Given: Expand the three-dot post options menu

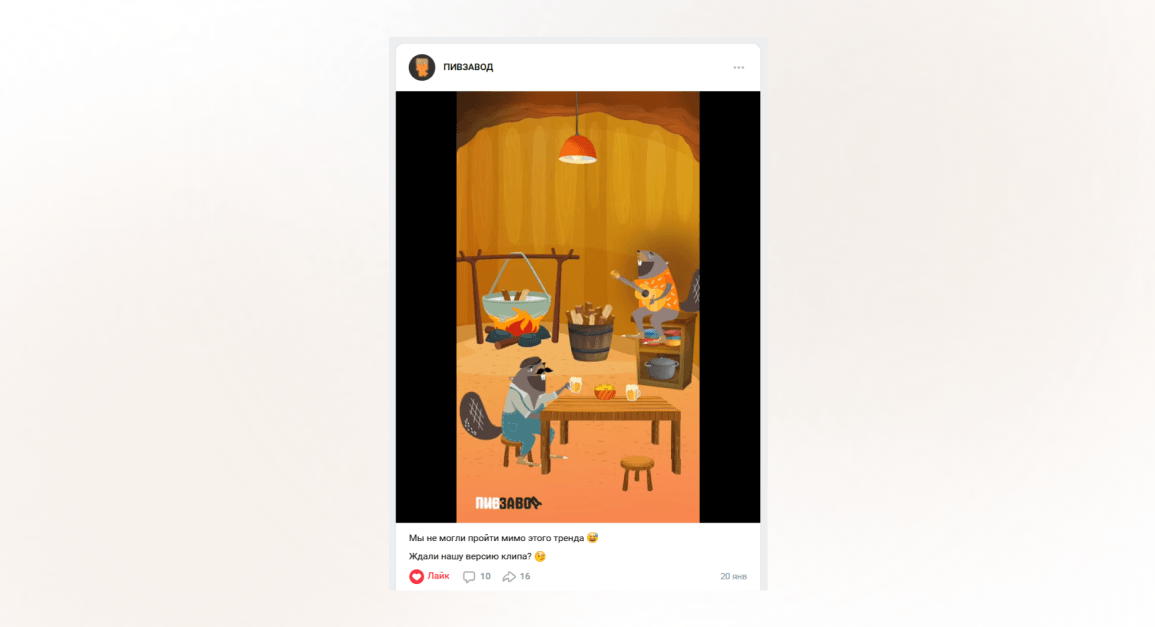Looking at the screenshot, I should pos(738,68).
